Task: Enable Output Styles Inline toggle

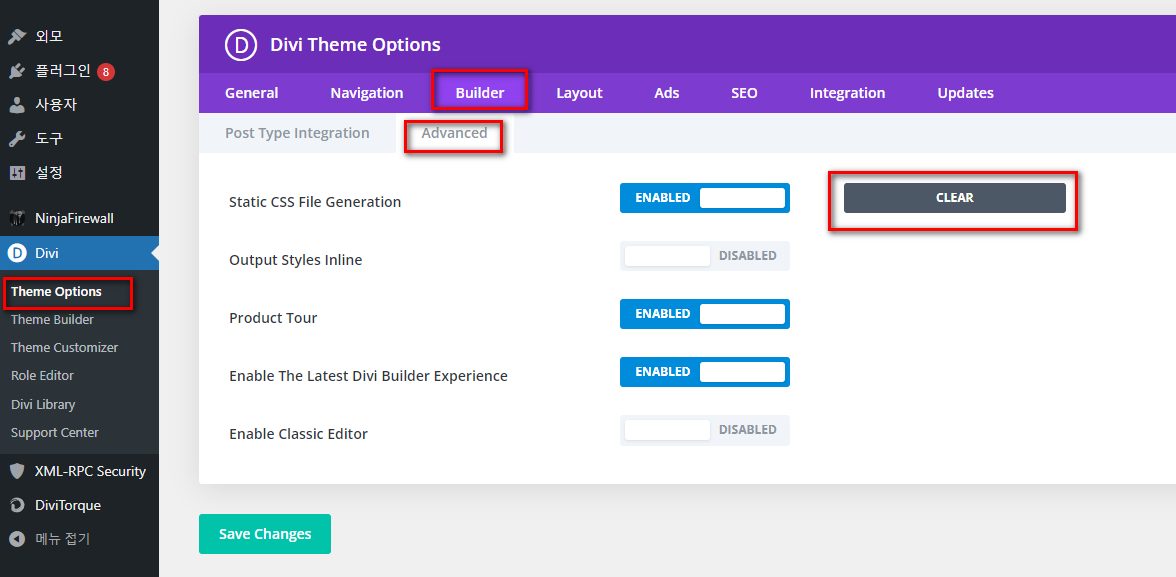Action: [704, 256]
